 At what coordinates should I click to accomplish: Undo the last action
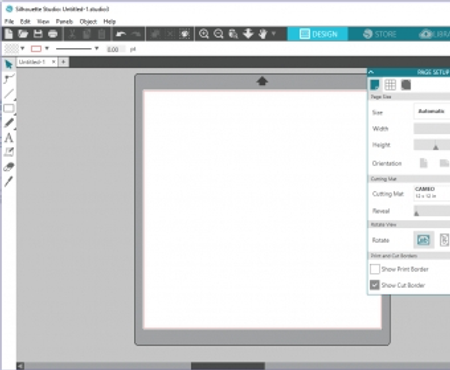tap(121, 34)
